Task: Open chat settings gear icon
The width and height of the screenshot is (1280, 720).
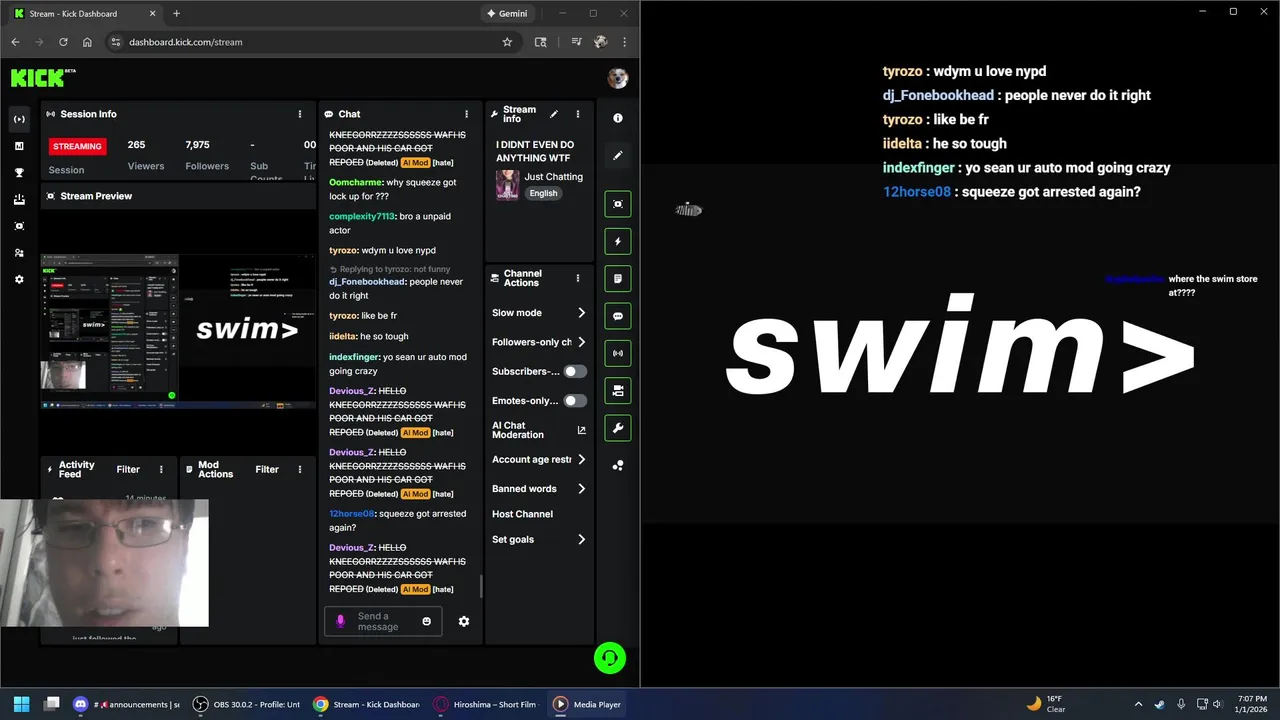Action: coord(464,621)
